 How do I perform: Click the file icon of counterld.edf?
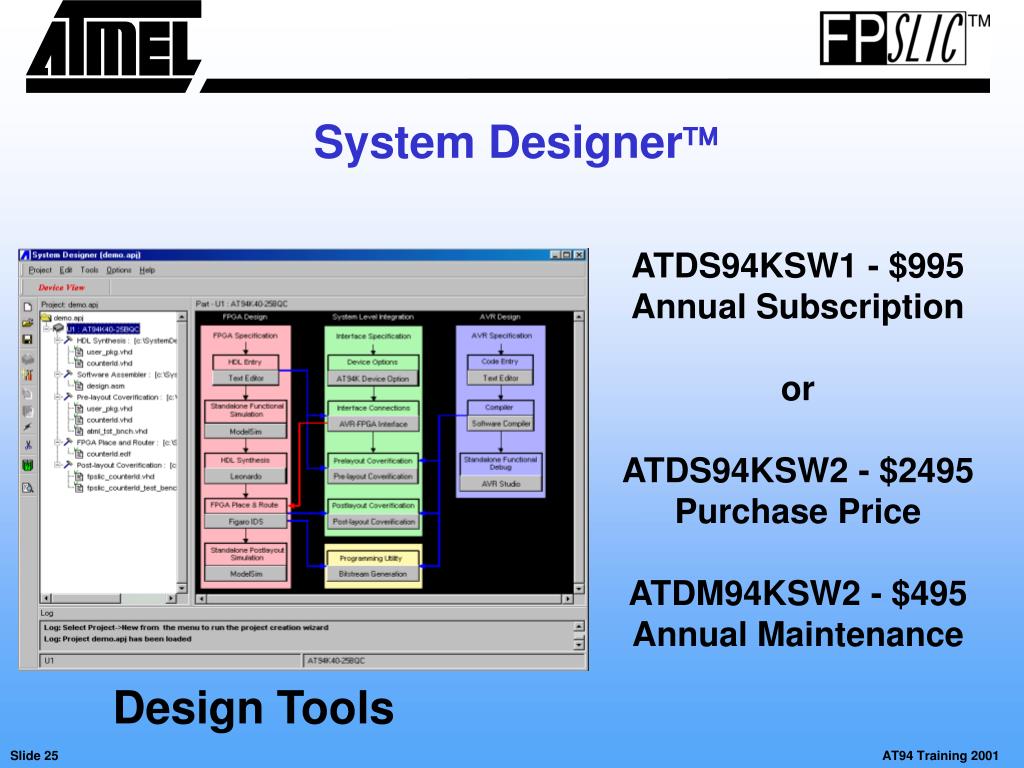pos(79,453)
